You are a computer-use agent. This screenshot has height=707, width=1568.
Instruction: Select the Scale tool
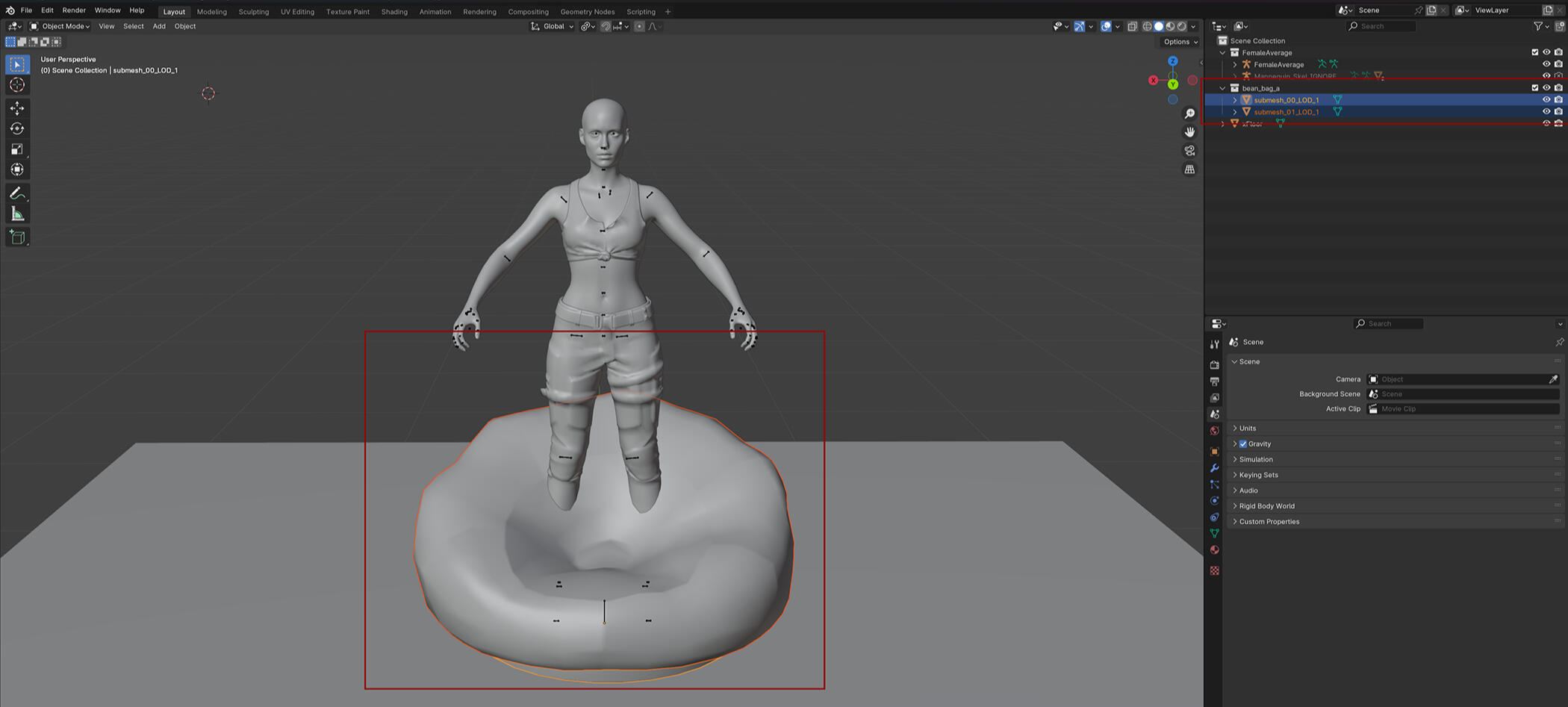(17, 149)
